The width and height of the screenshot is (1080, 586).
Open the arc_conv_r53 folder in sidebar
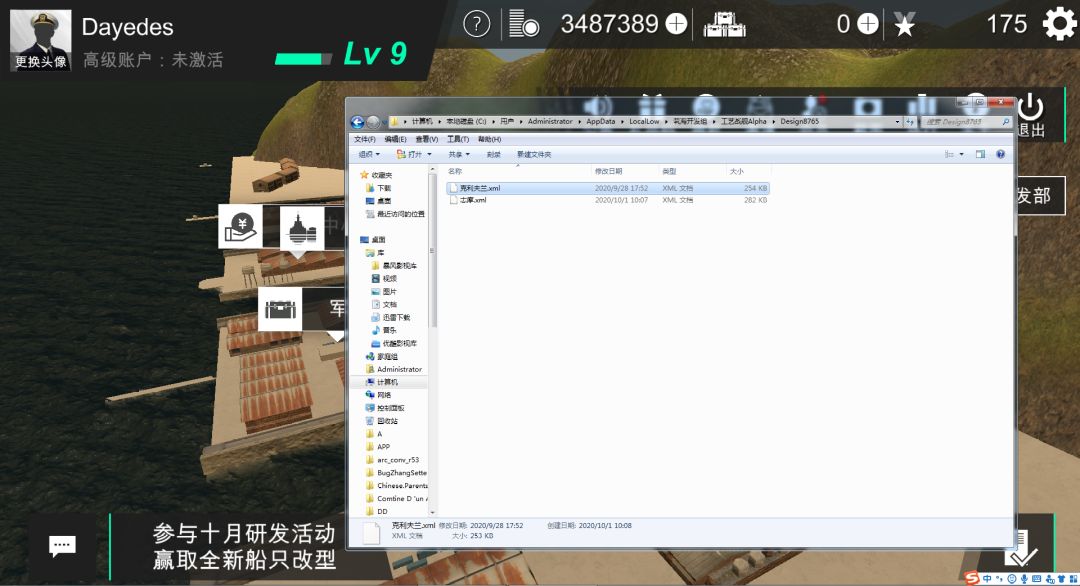[x=393, y=460]
